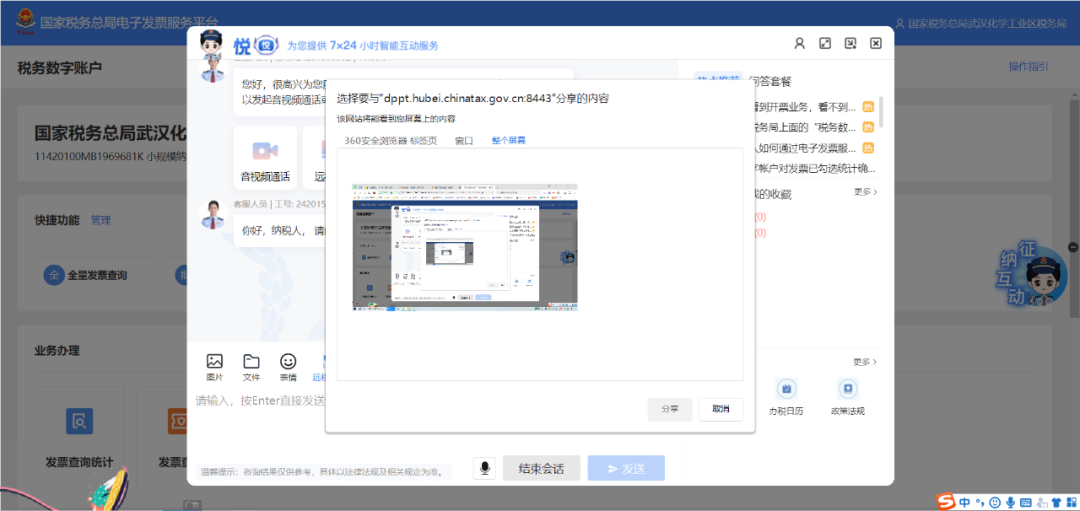Toggle Chinese/English 中 mode in IME bar

(965, 502)
